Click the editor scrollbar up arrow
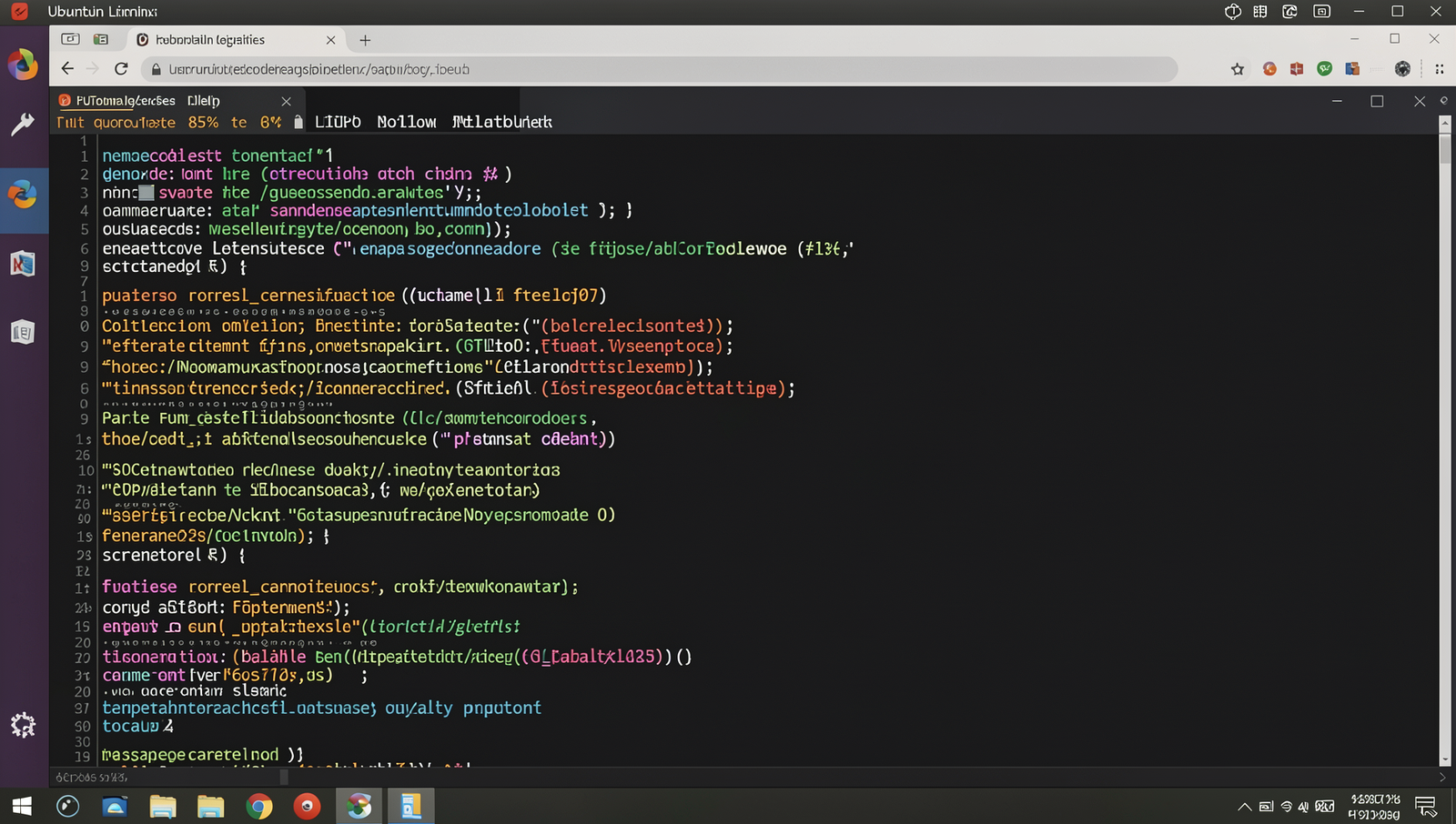The width and height of the screenshot is (1456, 824). coord(1445,122)
